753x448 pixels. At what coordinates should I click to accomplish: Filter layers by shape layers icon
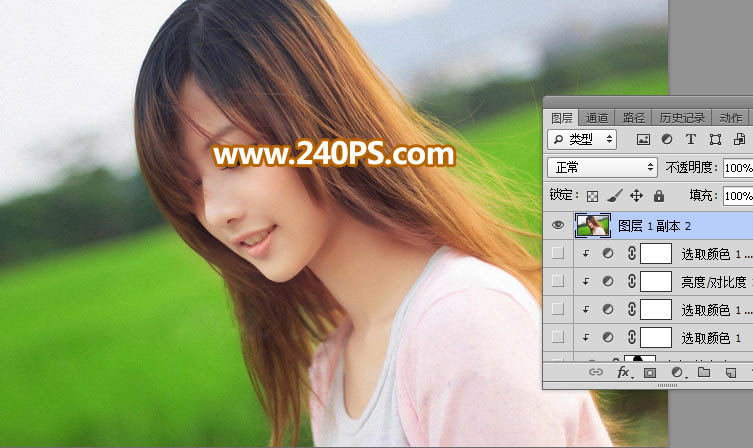[x=715, y=140]
